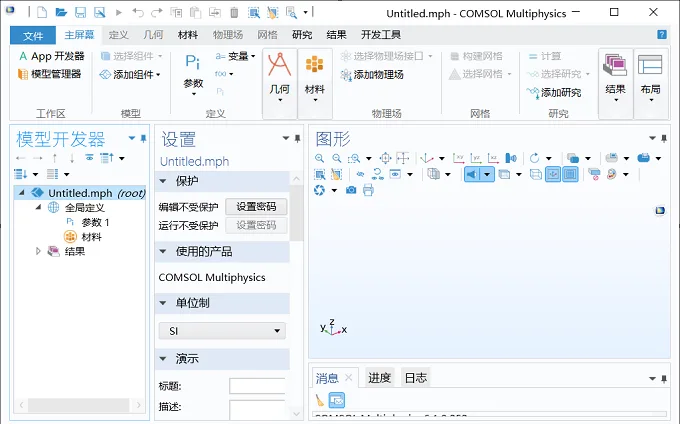The image size is (680, 424).
Task: Click the Reset Hiding icon in Graphics toolbar
Action: 377,174
